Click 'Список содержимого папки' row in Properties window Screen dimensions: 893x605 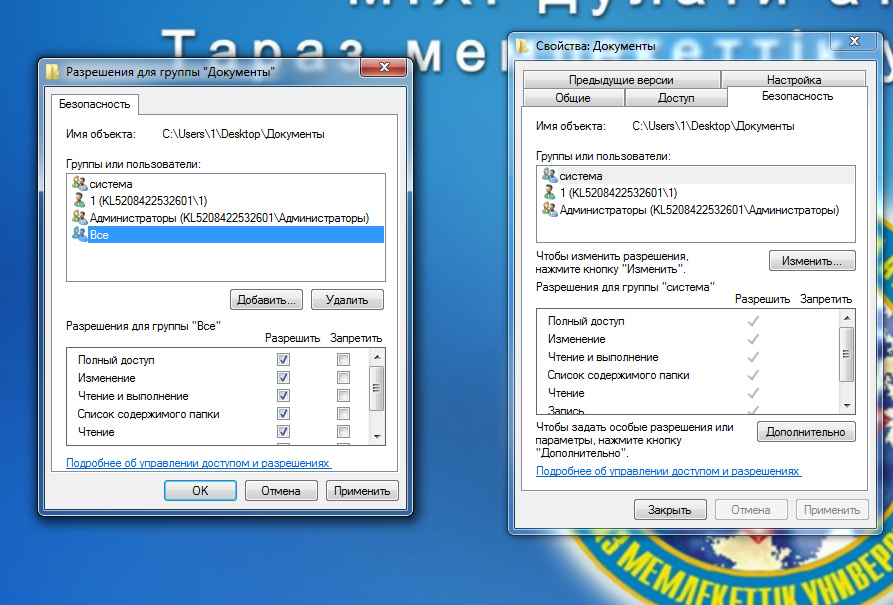click(x=688, y=375)
